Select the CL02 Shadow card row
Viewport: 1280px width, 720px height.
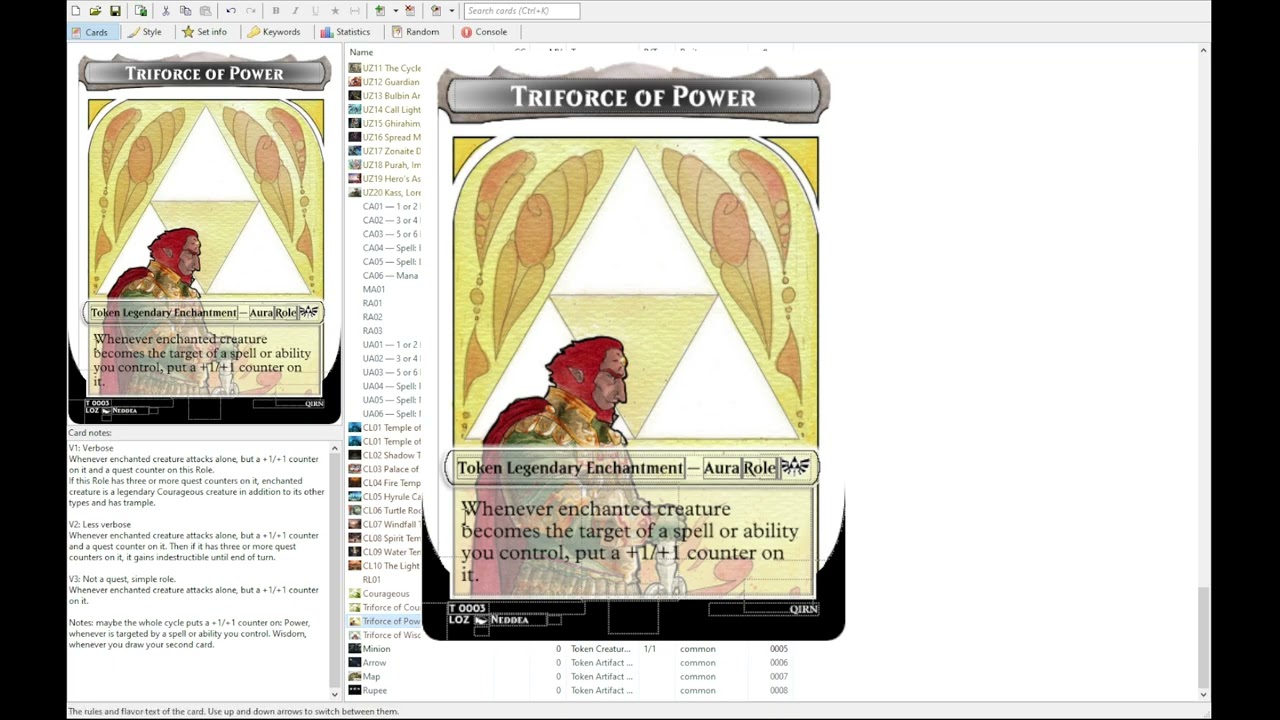coord(385,455)
